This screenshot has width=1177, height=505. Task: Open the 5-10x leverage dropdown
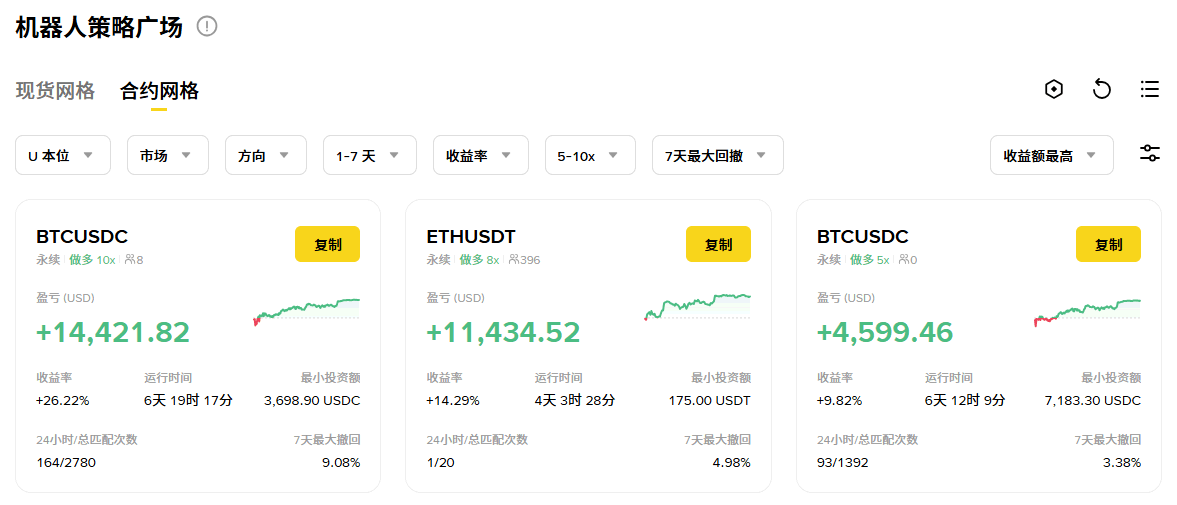(589, 155)
